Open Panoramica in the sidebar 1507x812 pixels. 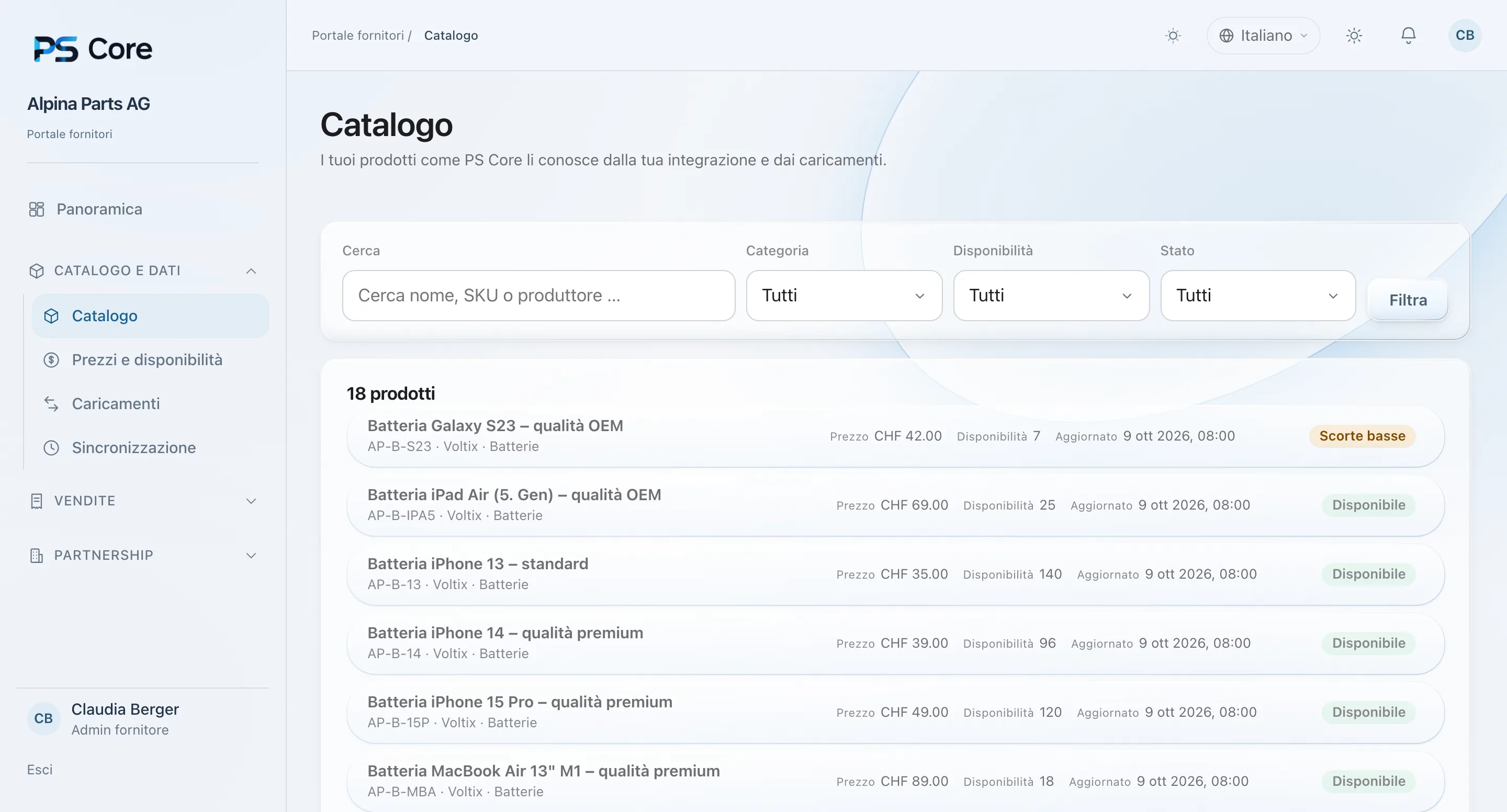(143, 209)
